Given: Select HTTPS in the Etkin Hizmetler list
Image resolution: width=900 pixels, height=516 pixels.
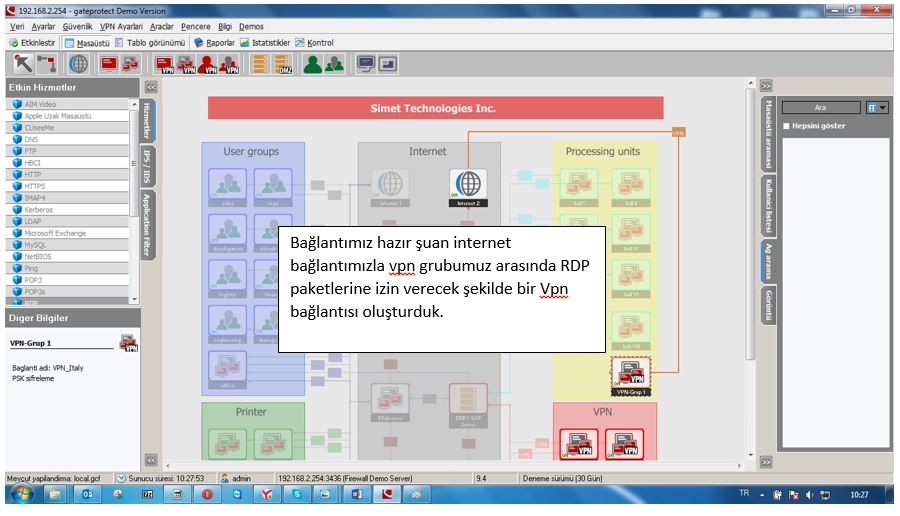Looking at the screenshot, I should 34,186.
